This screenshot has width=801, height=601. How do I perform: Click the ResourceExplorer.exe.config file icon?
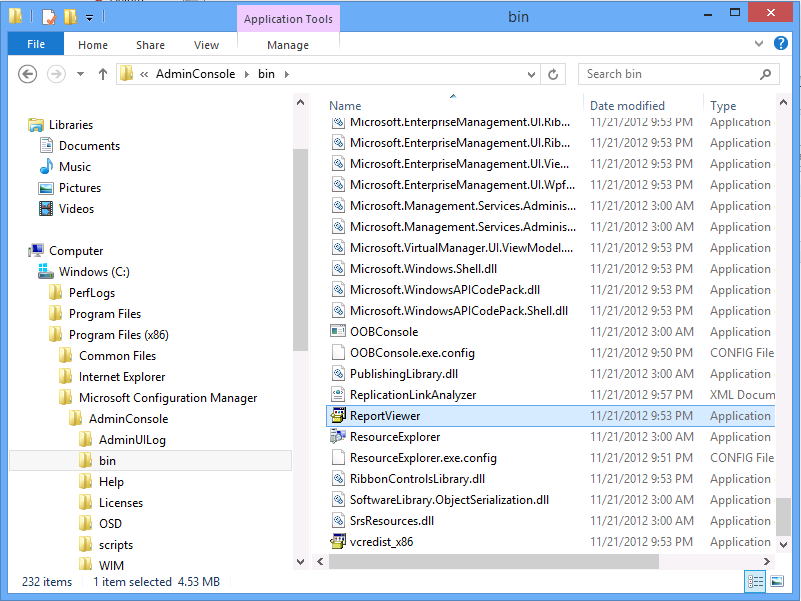[x=338, y=457]
